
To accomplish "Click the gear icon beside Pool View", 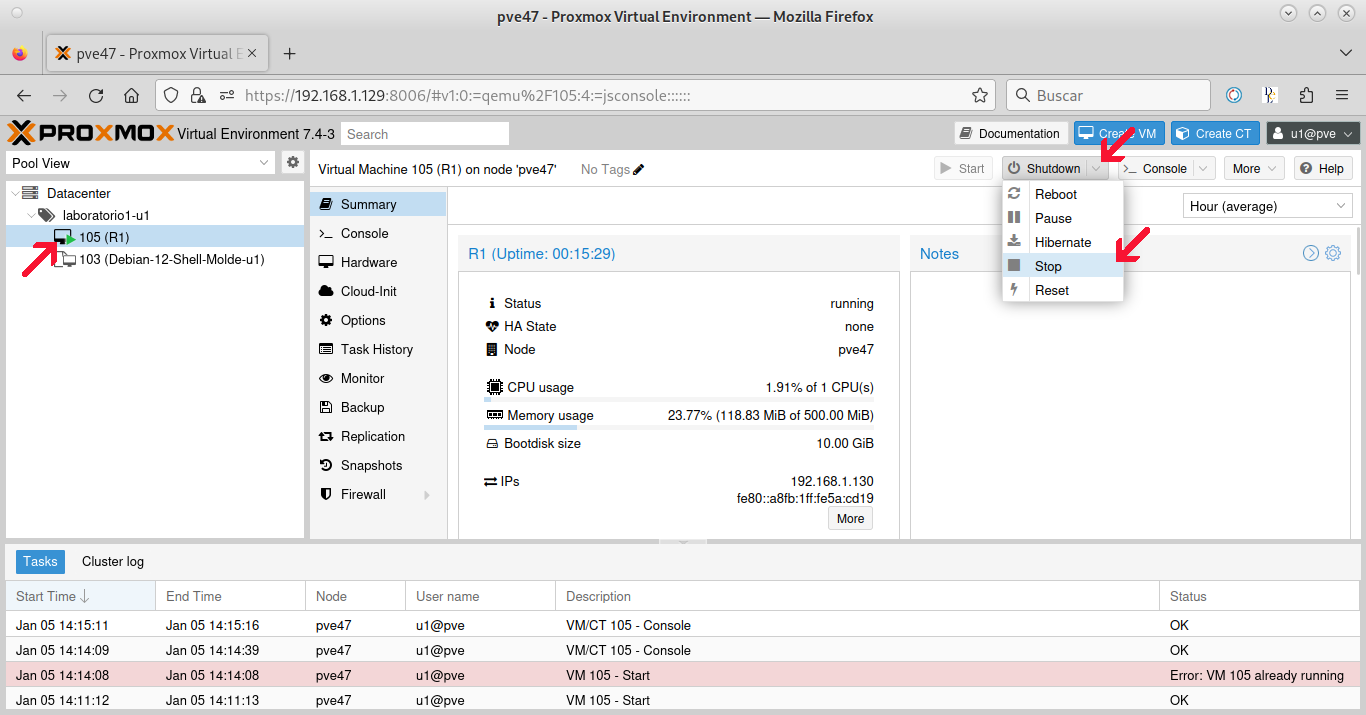I will [293, 162].
